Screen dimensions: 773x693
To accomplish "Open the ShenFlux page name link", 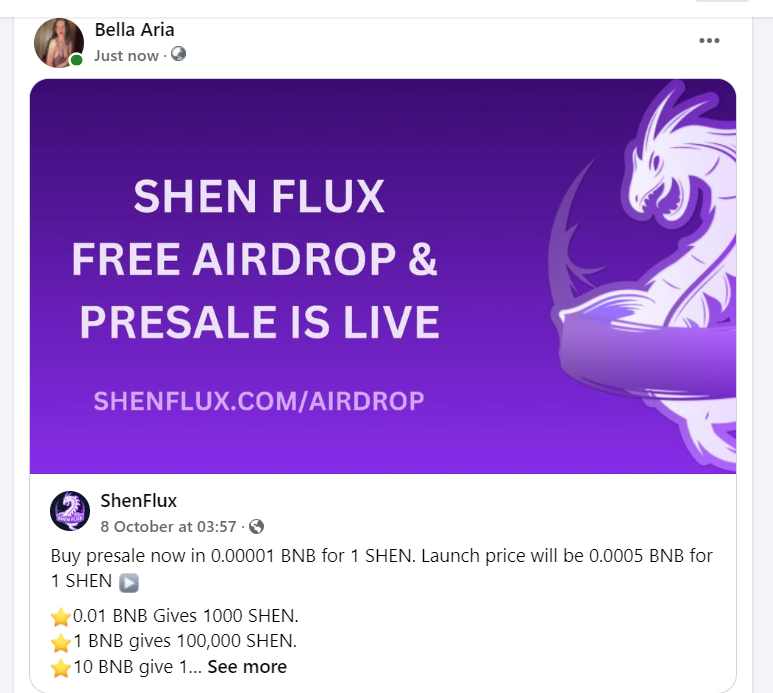I will 139,501.
